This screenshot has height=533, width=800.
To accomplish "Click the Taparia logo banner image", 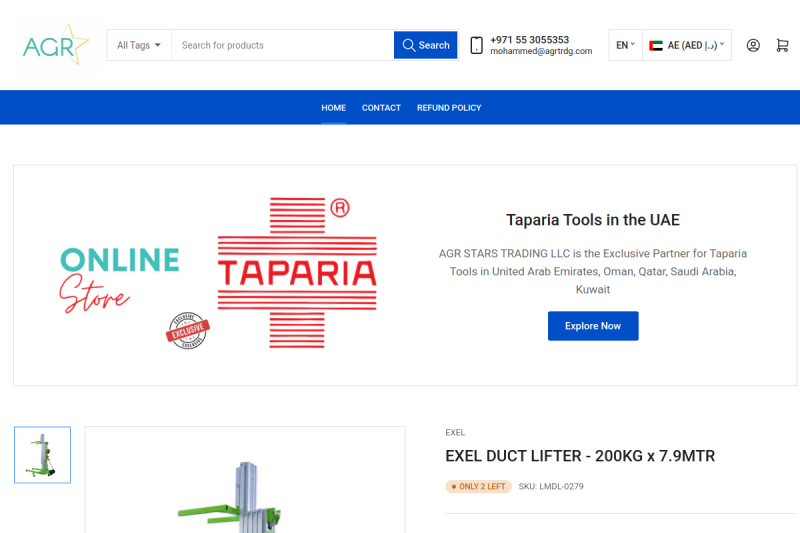I will [x=297, y=273].
